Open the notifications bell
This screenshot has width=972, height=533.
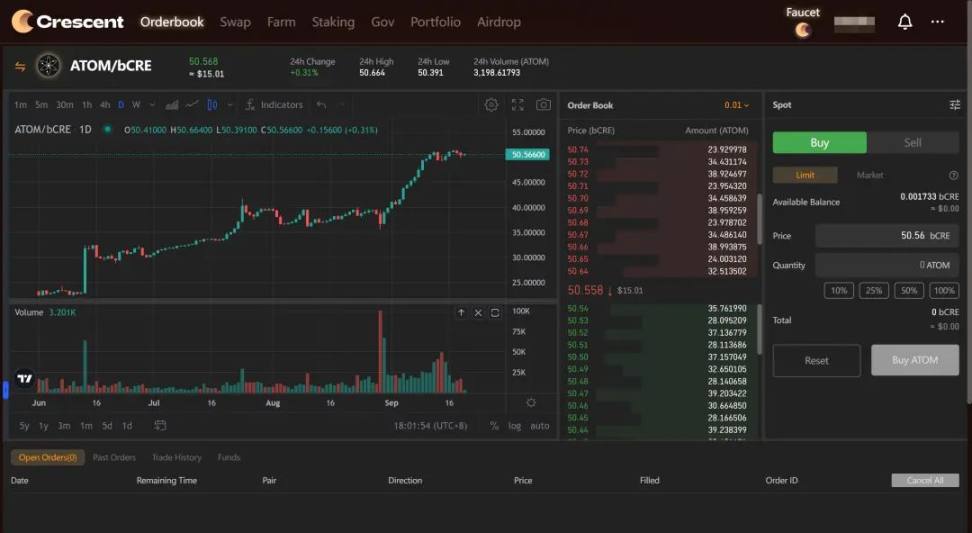905,22
